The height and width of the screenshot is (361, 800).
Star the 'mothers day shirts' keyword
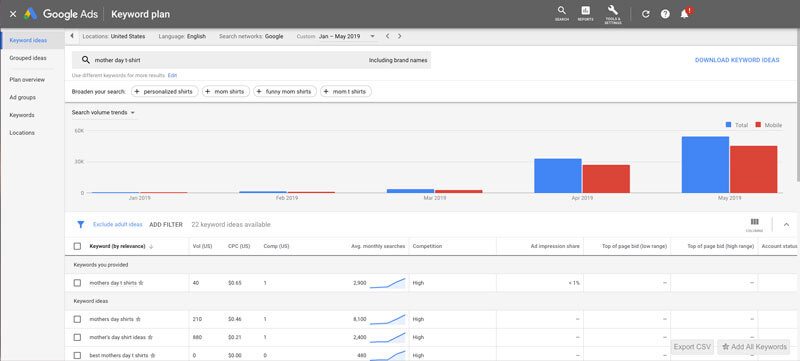[138, 319]
